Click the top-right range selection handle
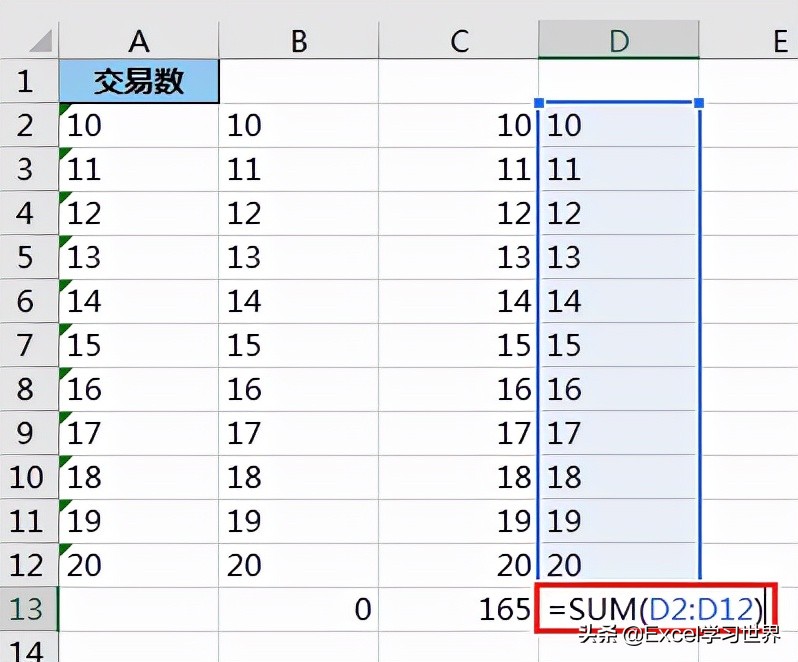This screenshot has width=798, height=662. (x=699, y=103)
